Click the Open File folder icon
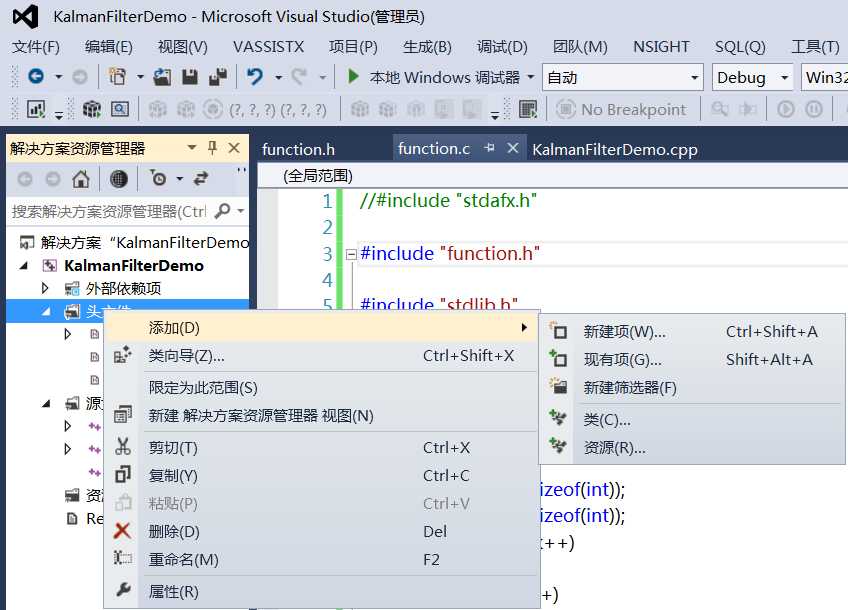This screenshot has height=610, width=848. (x=162, y=77)
